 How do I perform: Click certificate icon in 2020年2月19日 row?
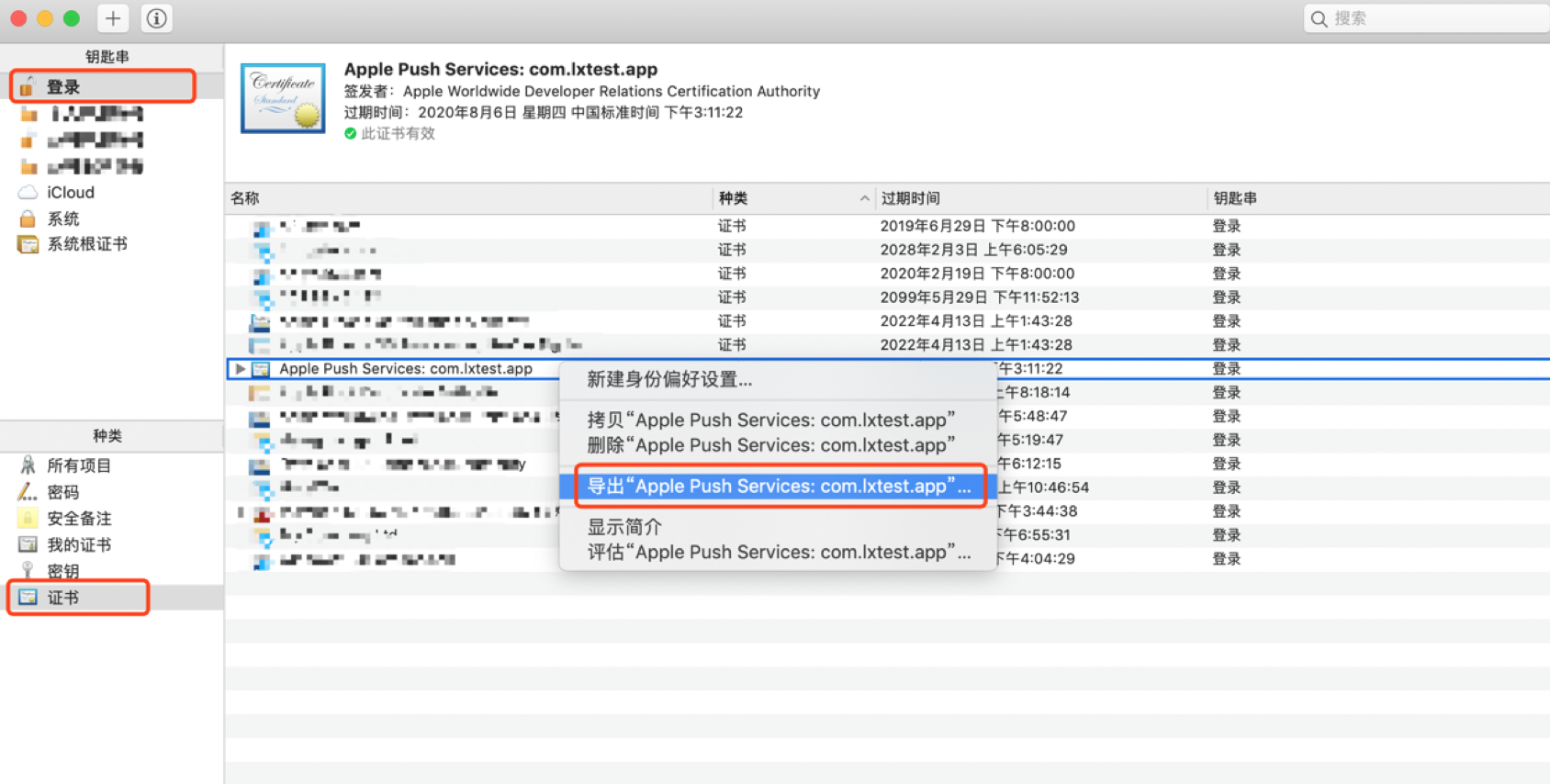tap(262, 274)
